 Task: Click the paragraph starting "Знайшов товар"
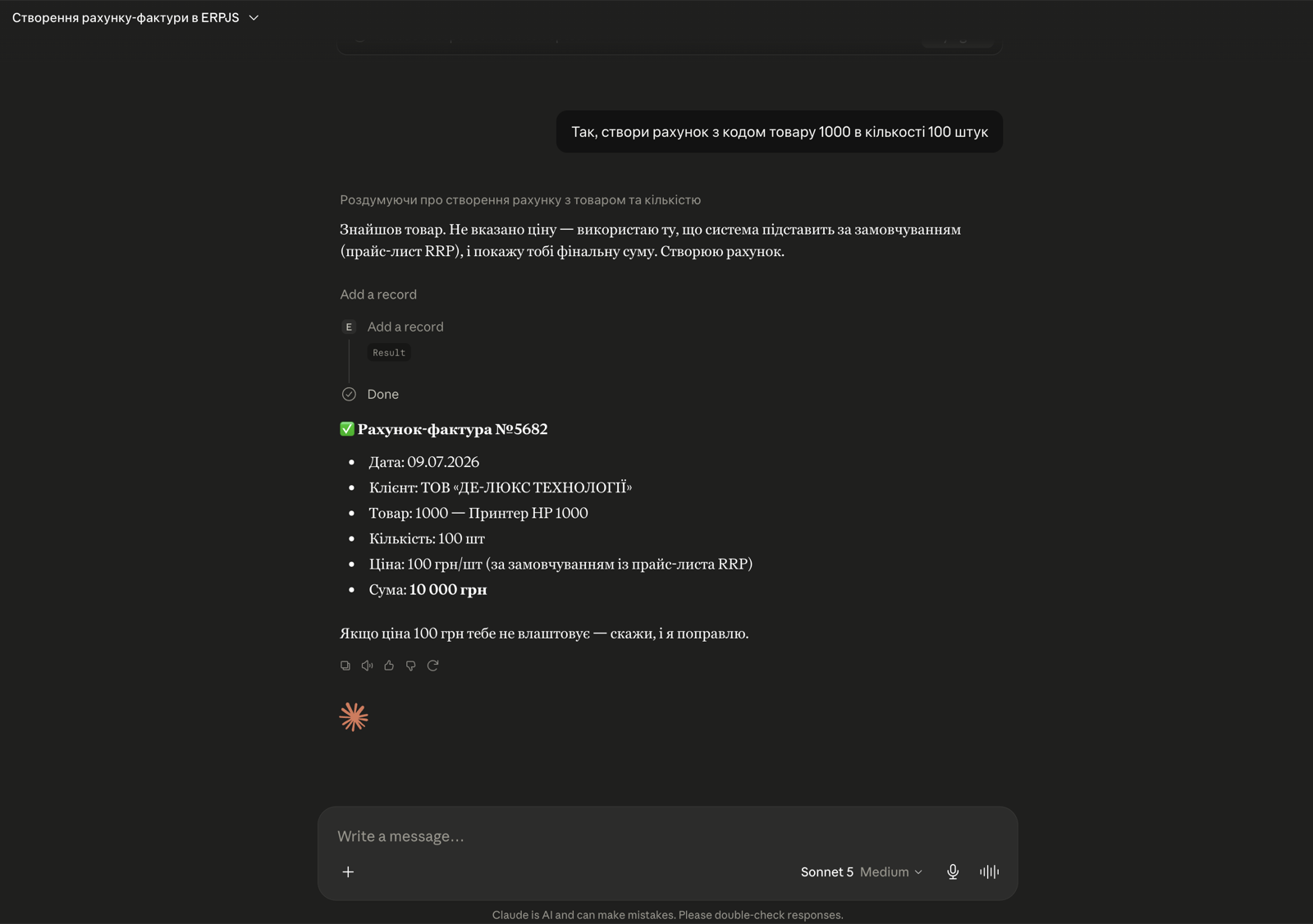point(651,240)
